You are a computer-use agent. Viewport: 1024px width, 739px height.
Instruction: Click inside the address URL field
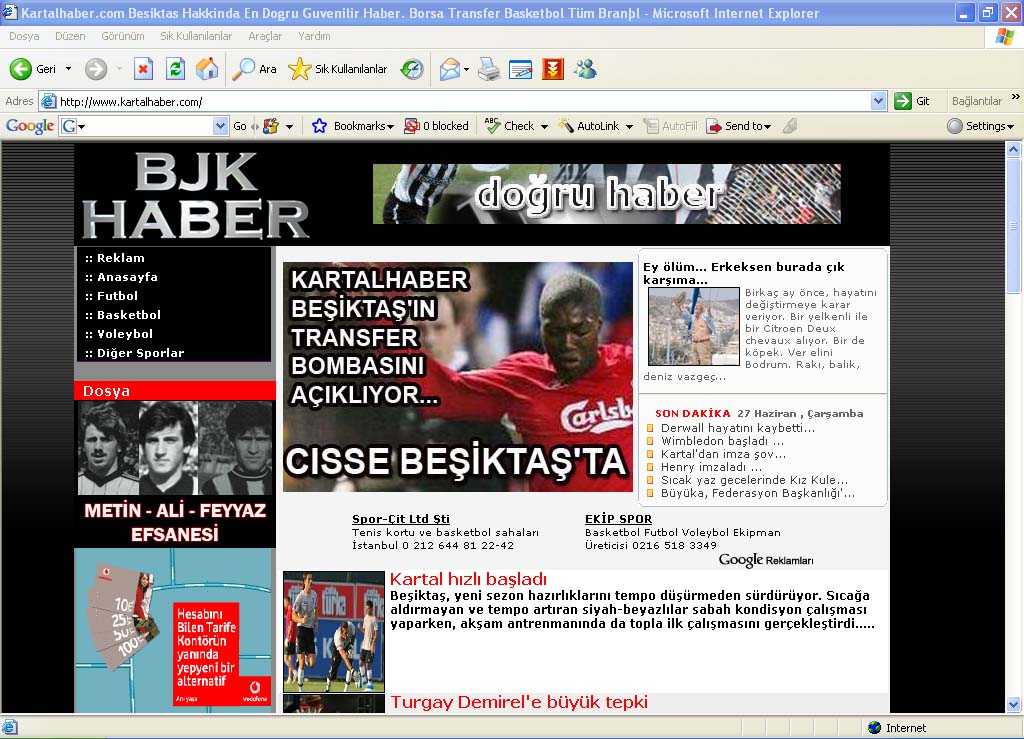(x=464, y=101)
